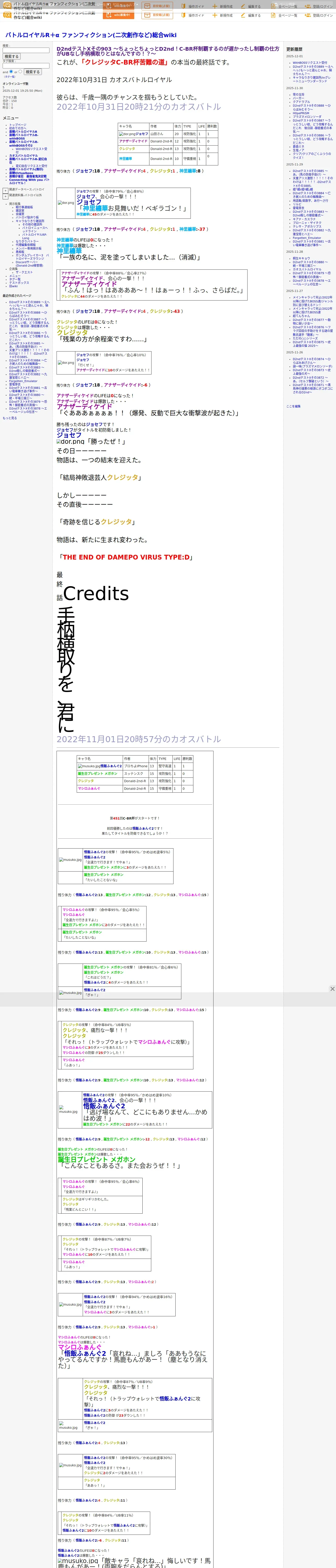Click 検索する beside the and/or radios
This screenshot has height=1568, width=336.
(32, 72)
